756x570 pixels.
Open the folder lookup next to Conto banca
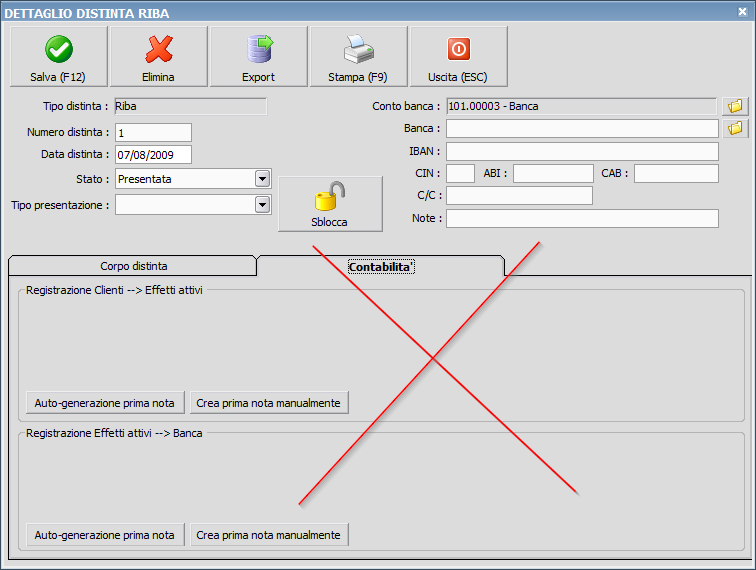click(x=735, y=106)
